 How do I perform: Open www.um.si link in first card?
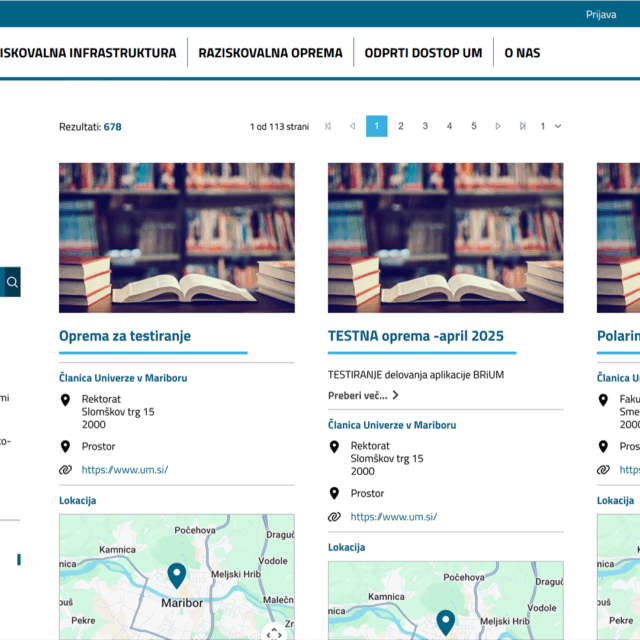coord(125,469)
